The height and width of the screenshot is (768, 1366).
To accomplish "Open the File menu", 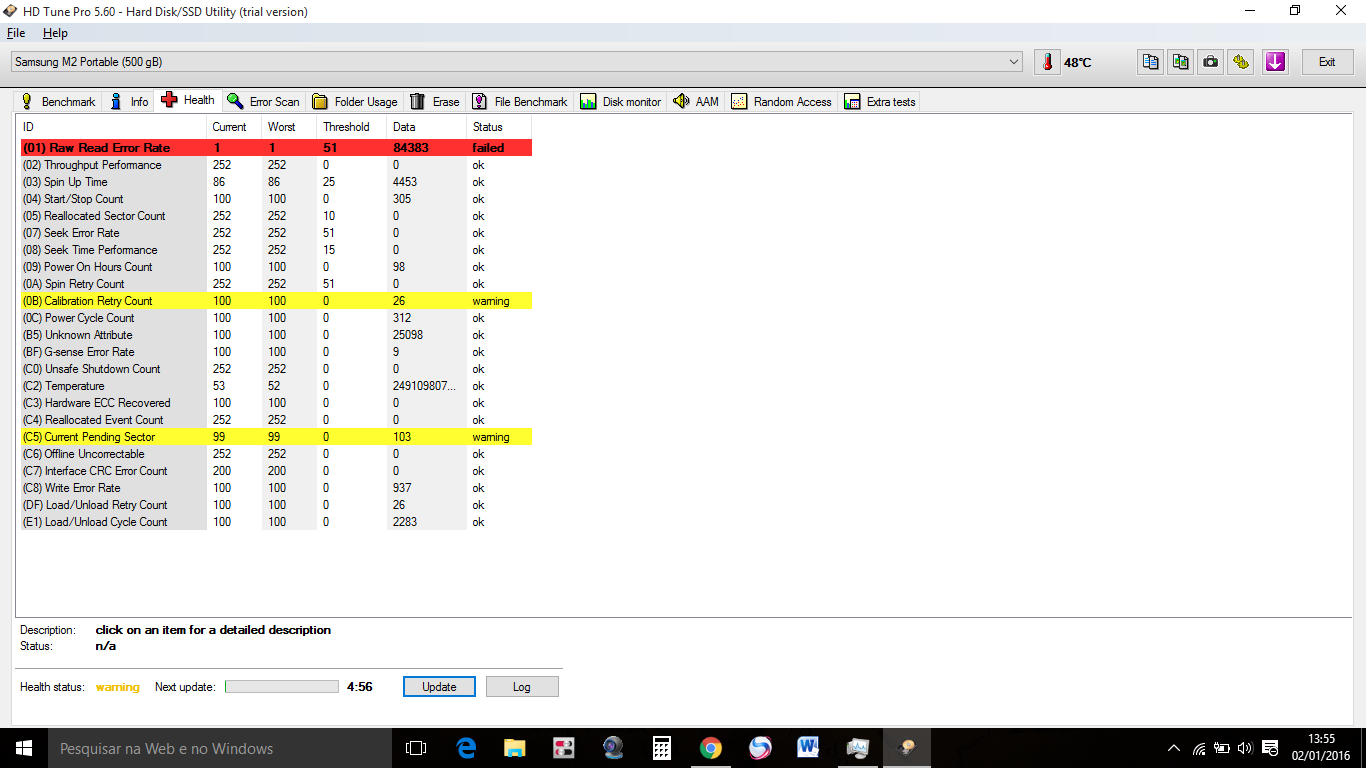I will [x=16, y=33].
